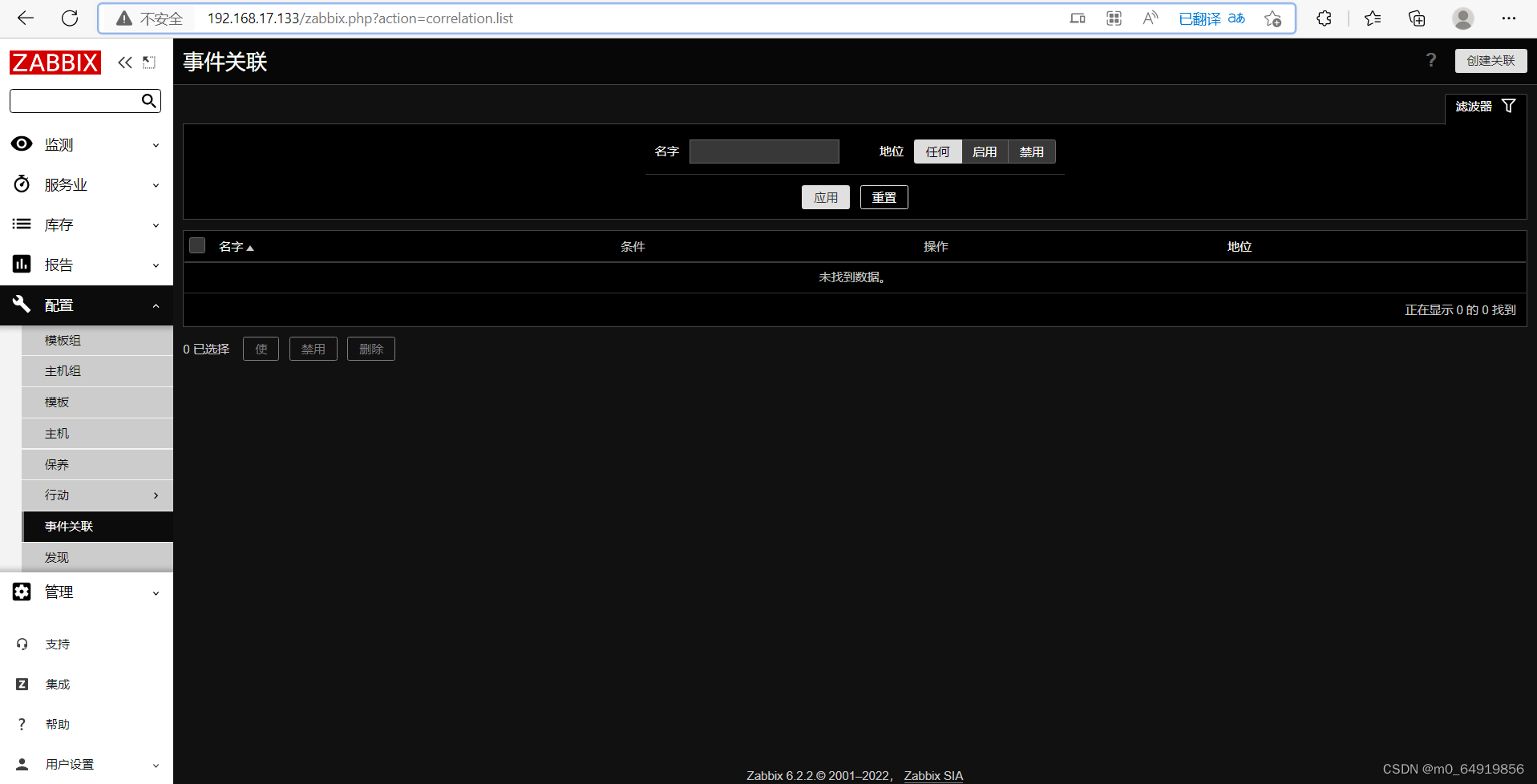Expand the 行动 submenu arrow

pos(156,495)
